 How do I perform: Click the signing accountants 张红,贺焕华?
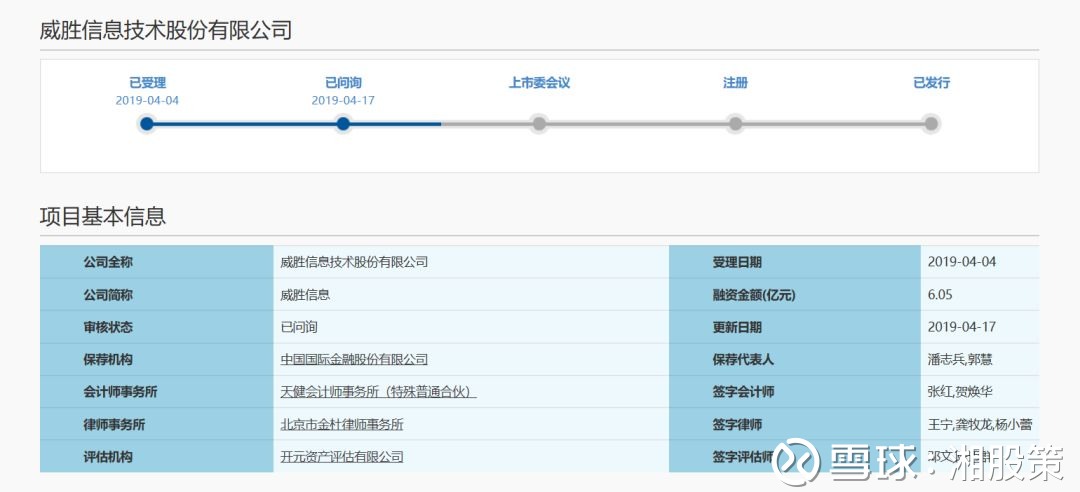[x=960, y=392]
